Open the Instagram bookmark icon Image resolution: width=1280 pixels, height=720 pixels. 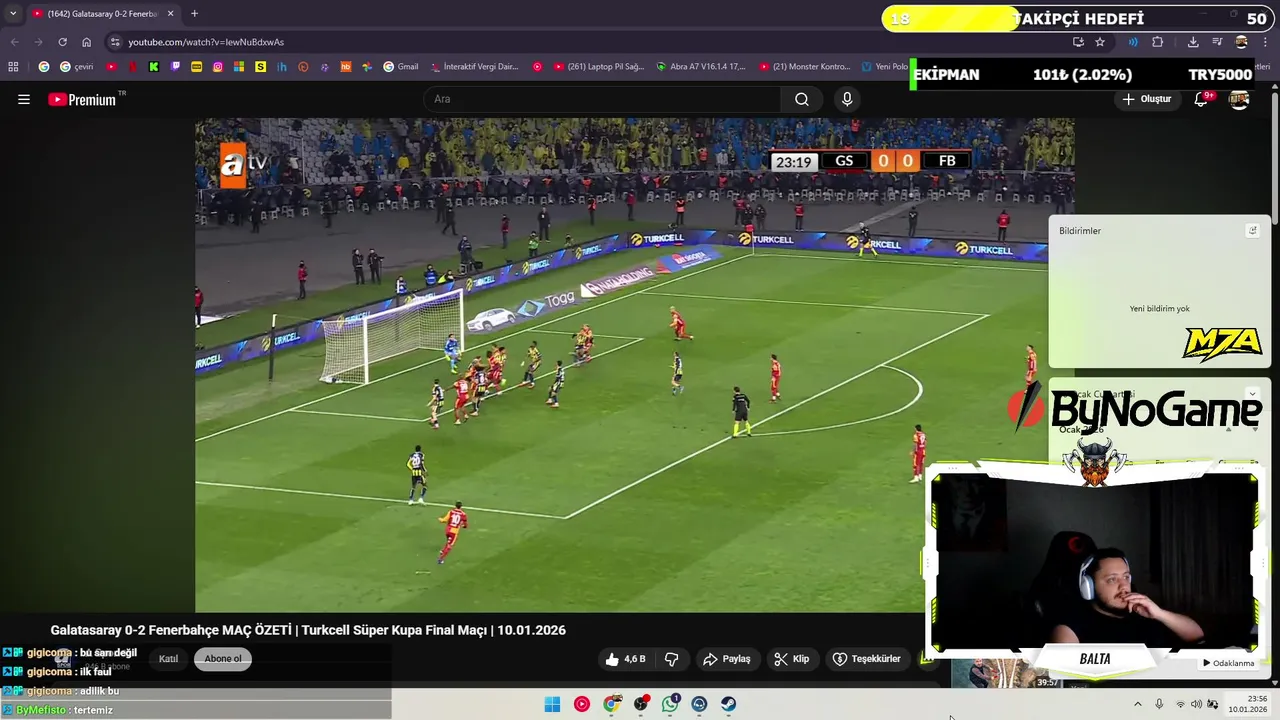click(218, 67)
